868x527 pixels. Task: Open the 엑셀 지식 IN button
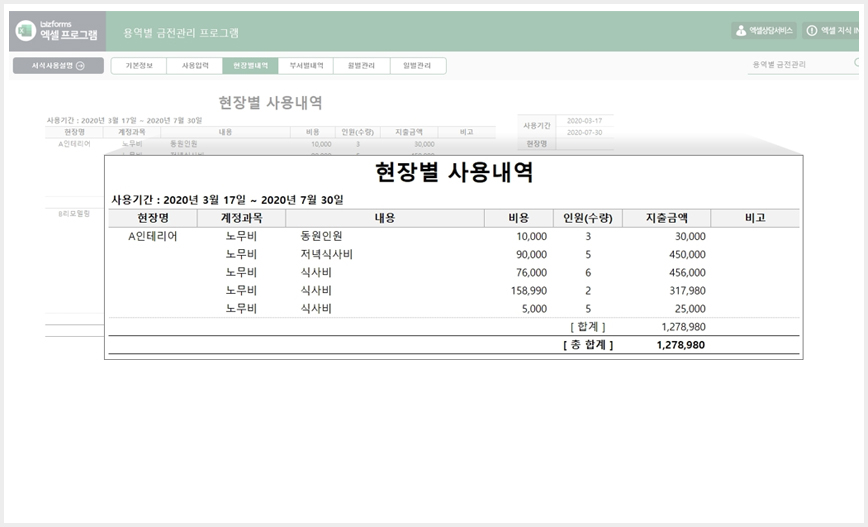[830, 31]
